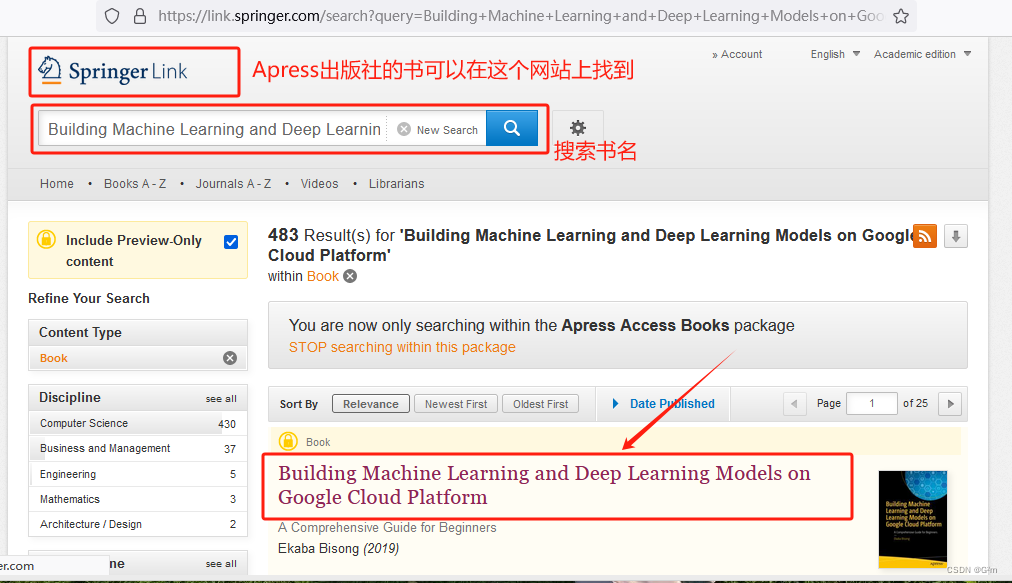
Task: Click the orange Book link after within
Action: tap(323, 276)
